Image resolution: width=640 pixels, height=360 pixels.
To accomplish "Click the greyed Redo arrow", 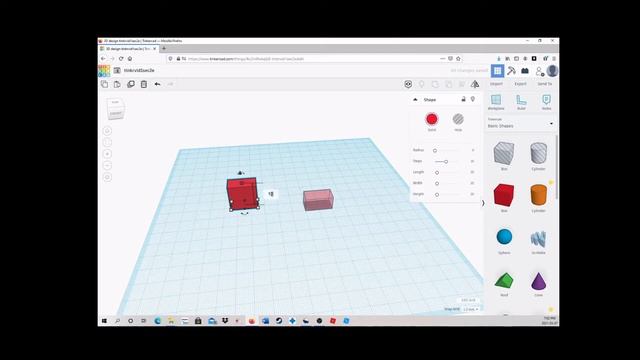I will click(x=170, y=84).
